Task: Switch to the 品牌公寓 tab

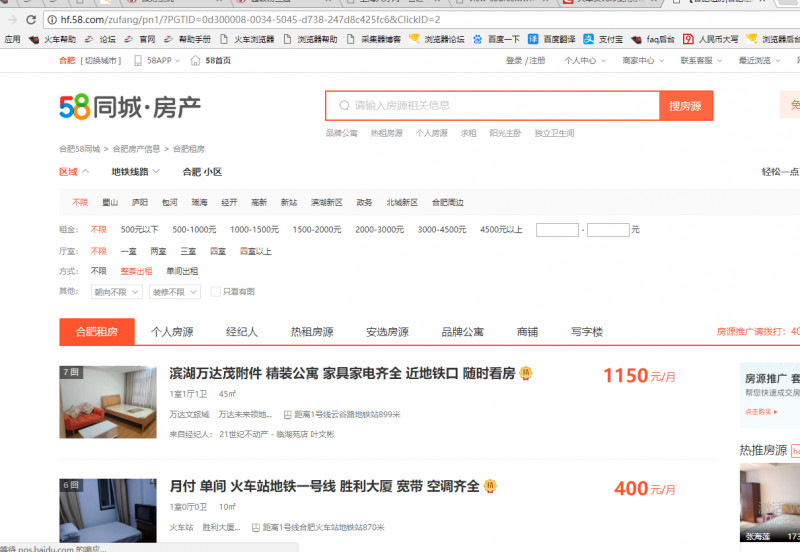Action: [x=463, y=332]
